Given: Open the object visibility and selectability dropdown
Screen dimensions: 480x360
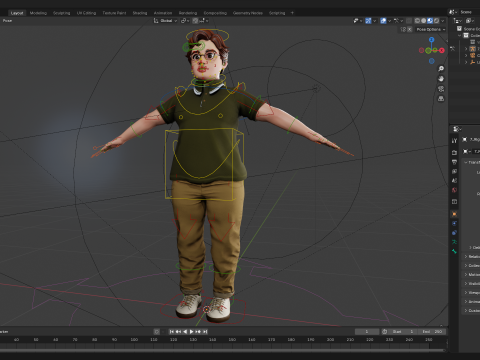Looking at the screenshot, I should coord(358,21).
